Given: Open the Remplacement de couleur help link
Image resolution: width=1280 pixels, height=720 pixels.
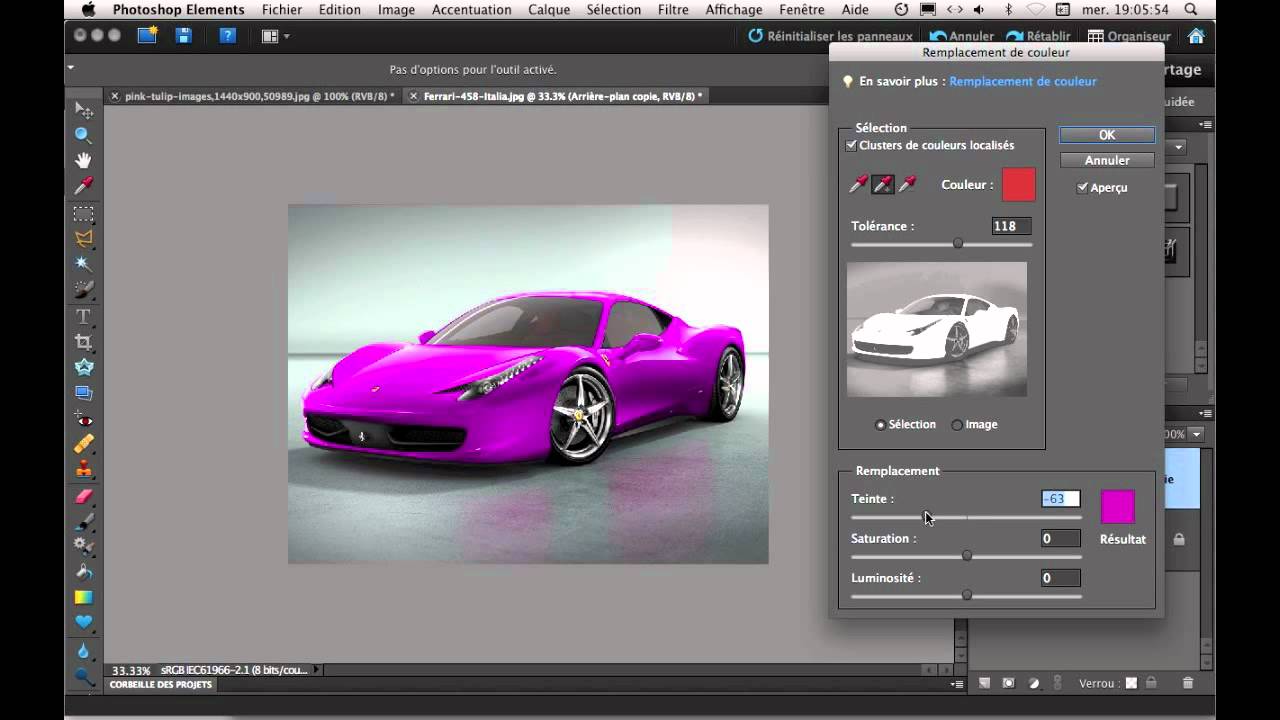Looking at the screenshot, I should tap(1022, 81).
